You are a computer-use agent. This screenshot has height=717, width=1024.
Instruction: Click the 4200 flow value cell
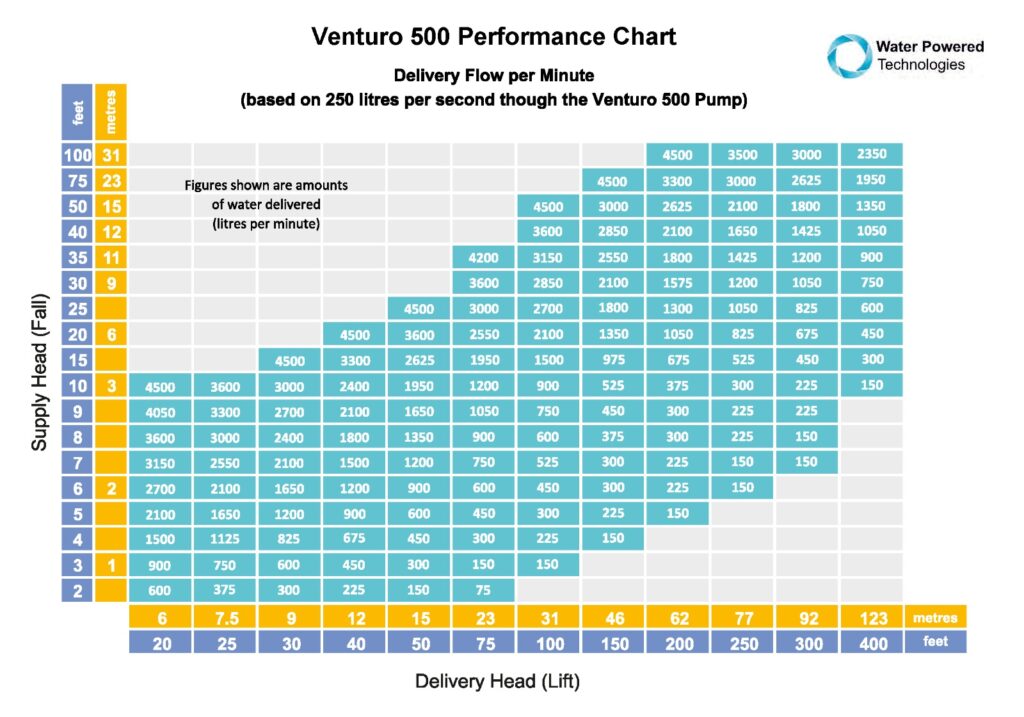[483, 257]
